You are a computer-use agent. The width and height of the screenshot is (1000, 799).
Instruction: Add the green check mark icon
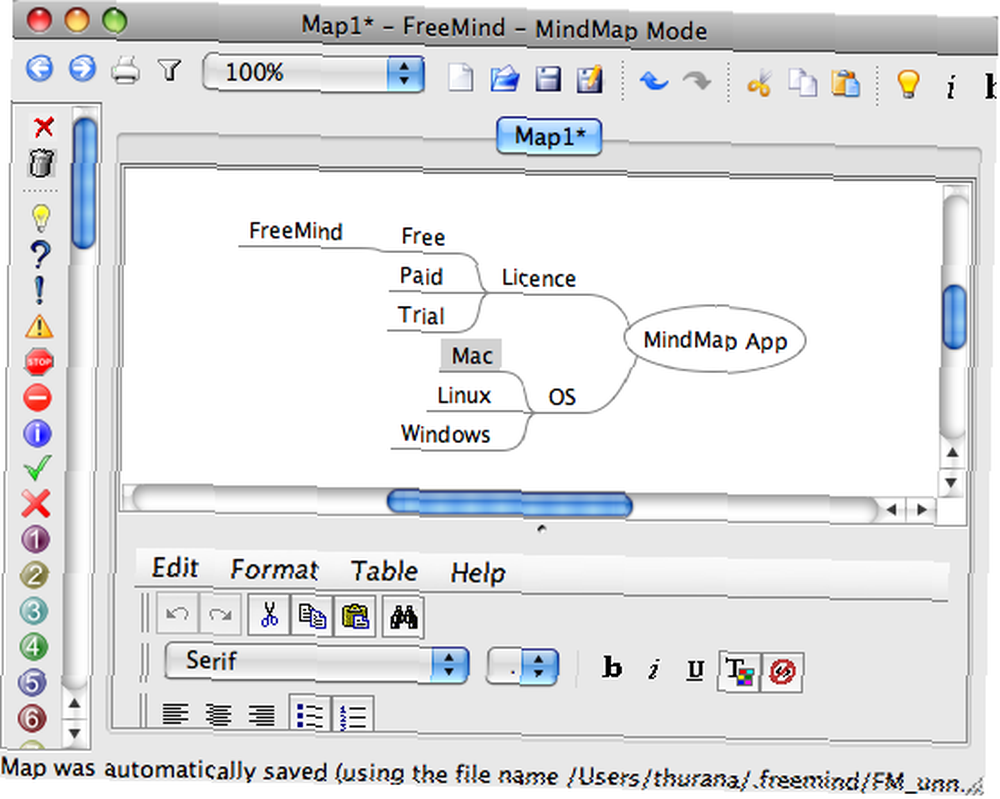37,469
